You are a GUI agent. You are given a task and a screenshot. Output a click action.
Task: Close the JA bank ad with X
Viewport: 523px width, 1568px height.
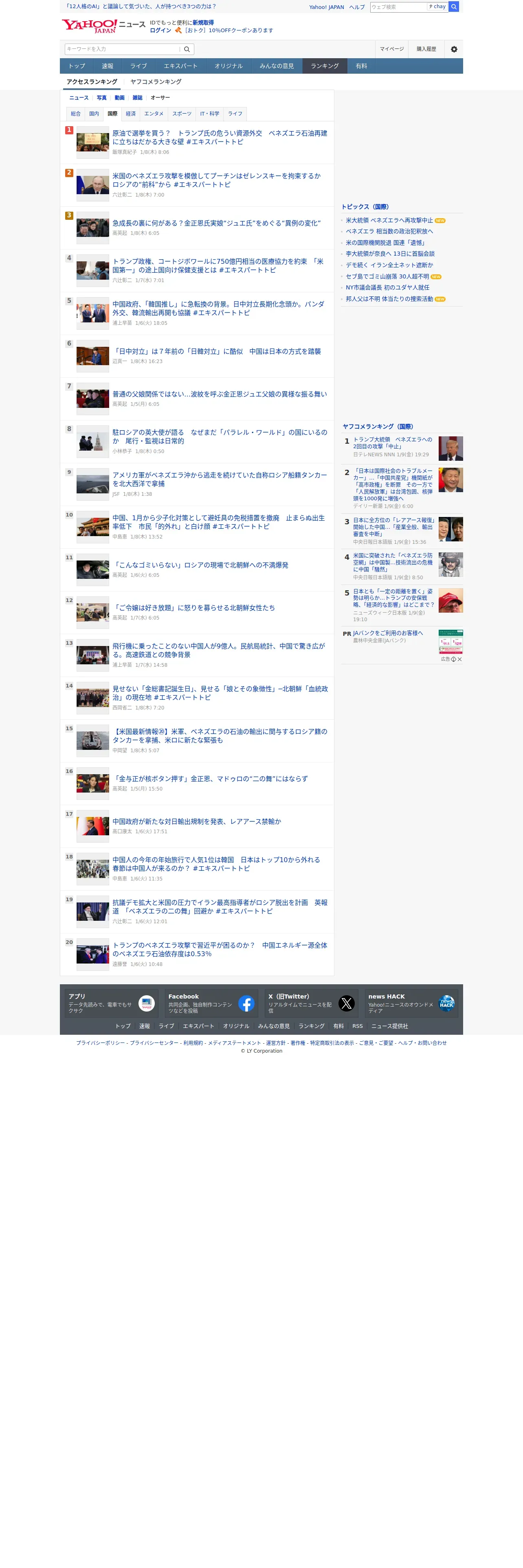click(x=460, y=659)
